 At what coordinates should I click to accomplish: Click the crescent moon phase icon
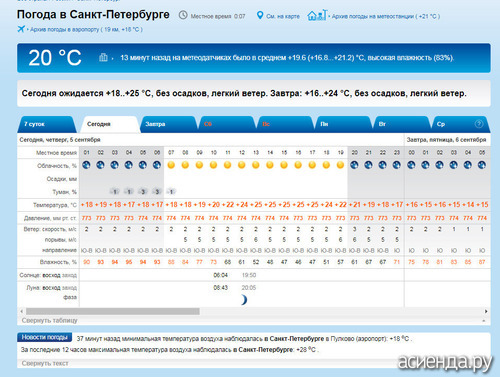point(244,300)
